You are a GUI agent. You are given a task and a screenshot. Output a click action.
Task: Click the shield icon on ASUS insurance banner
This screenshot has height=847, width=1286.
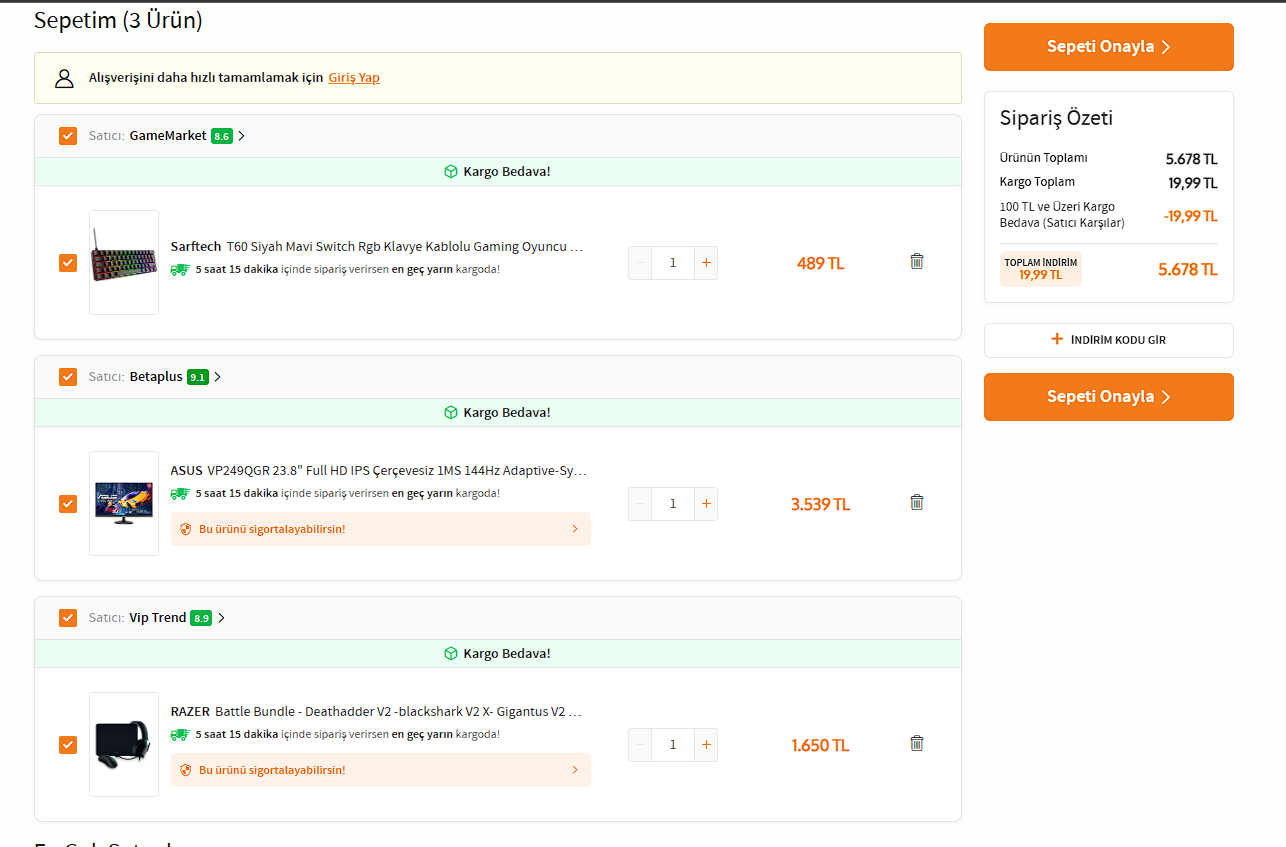pos(185,529)
